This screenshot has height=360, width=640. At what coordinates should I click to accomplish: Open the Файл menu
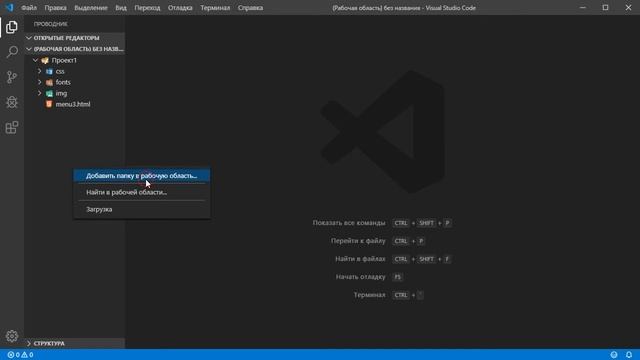[x=29, y=8]
